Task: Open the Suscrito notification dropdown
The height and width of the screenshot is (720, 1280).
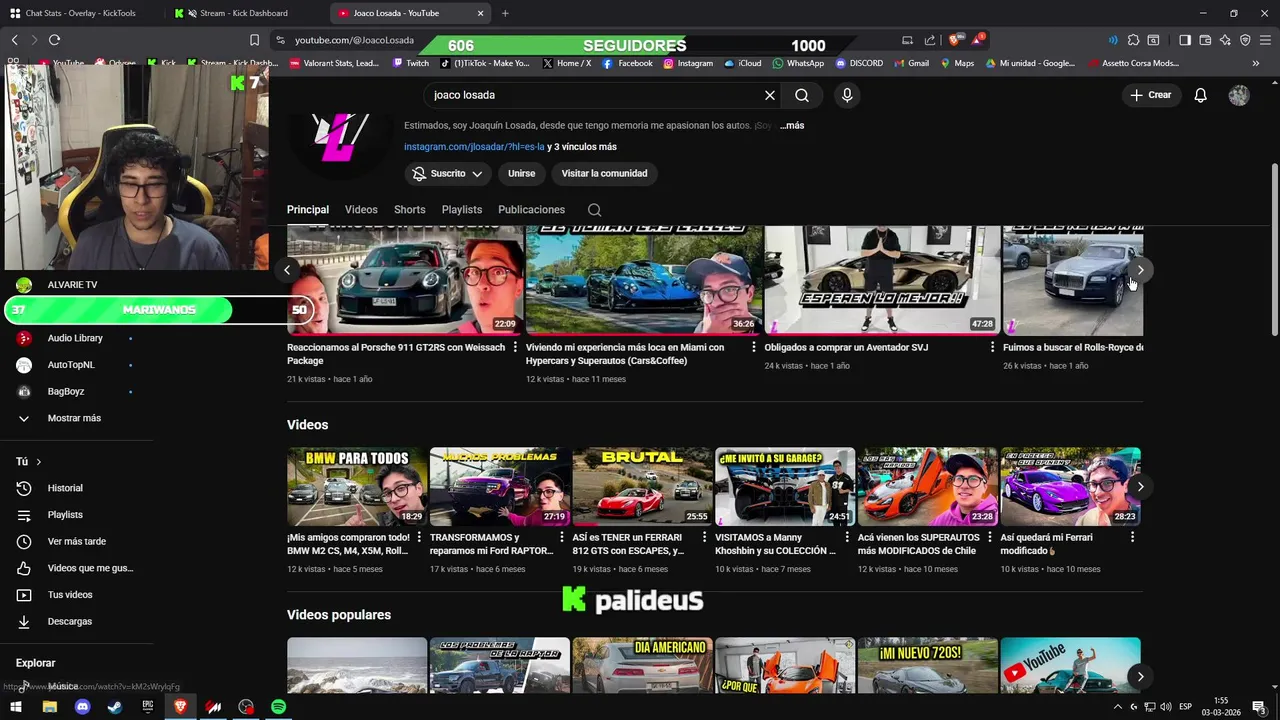Action: (448, 174)
